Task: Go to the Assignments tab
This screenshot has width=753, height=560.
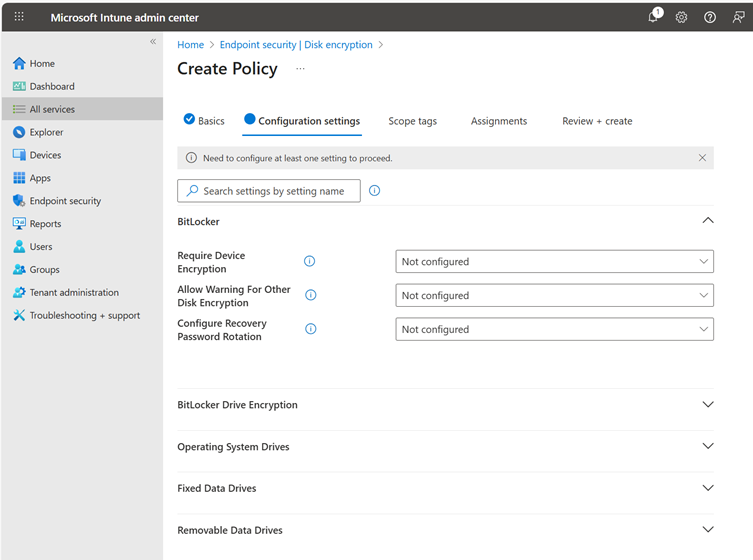Action: click(x=498, y=121)
